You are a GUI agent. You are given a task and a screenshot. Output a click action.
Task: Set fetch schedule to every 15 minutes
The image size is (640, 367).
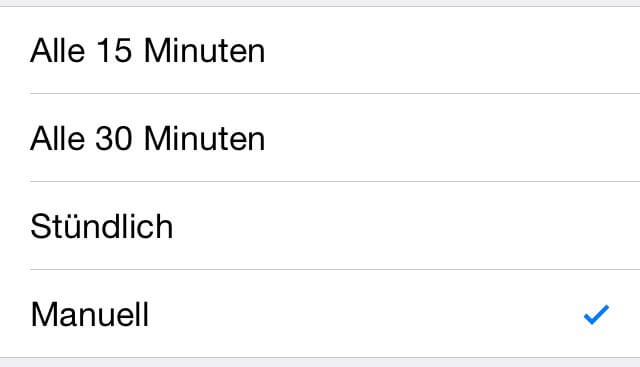(x=320, y=50)
